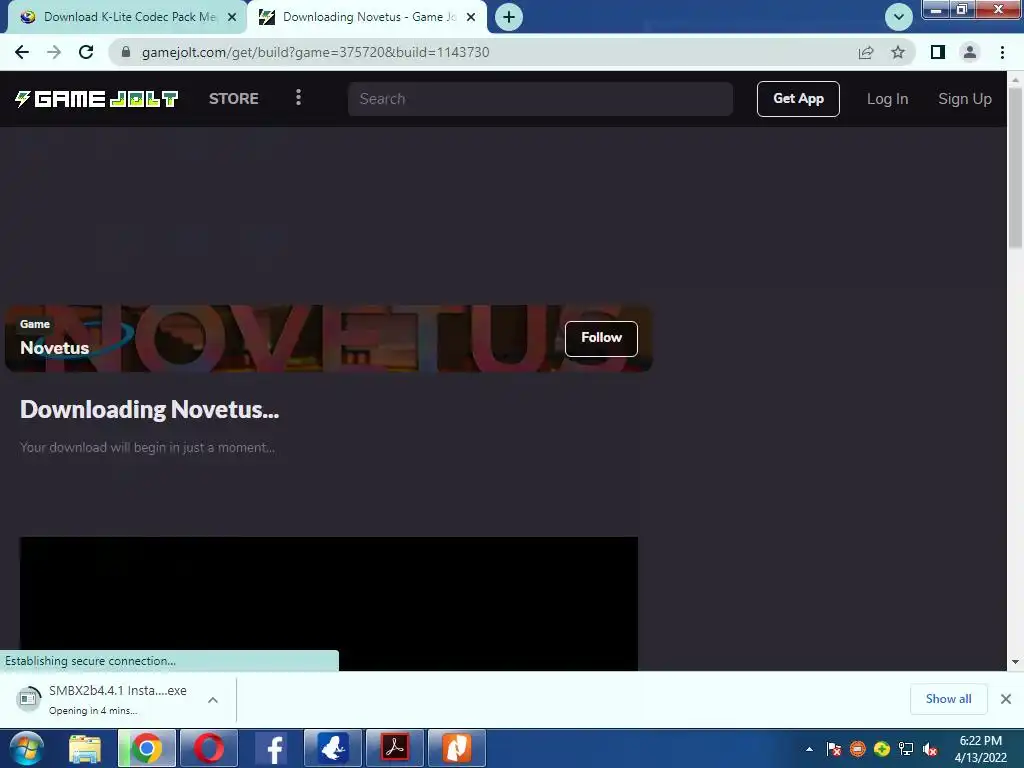
Task: Click the Get App button
Action: (x=798, y=99)
